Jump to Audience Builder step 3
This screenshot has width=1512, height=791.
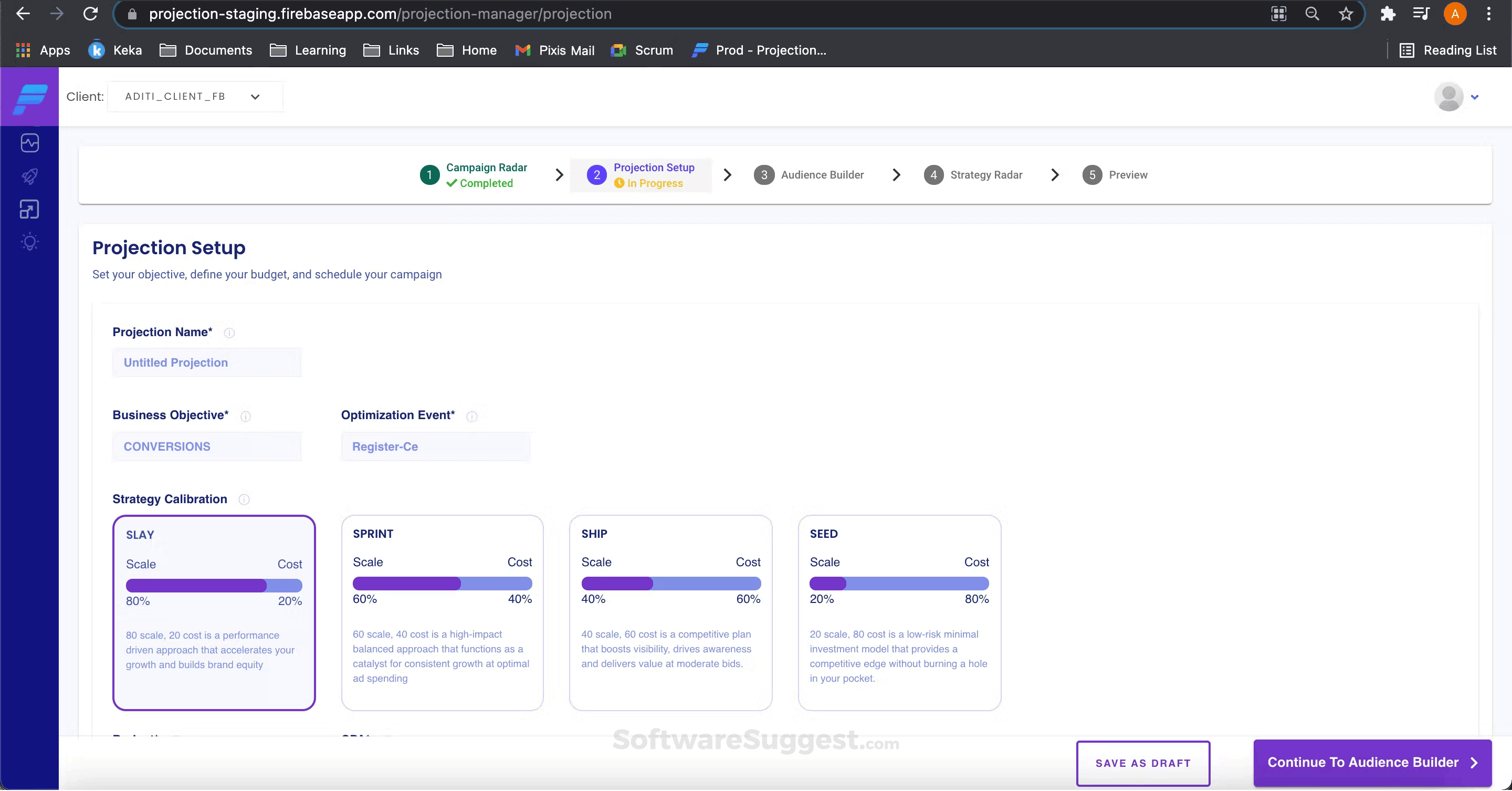click(809, 175)
